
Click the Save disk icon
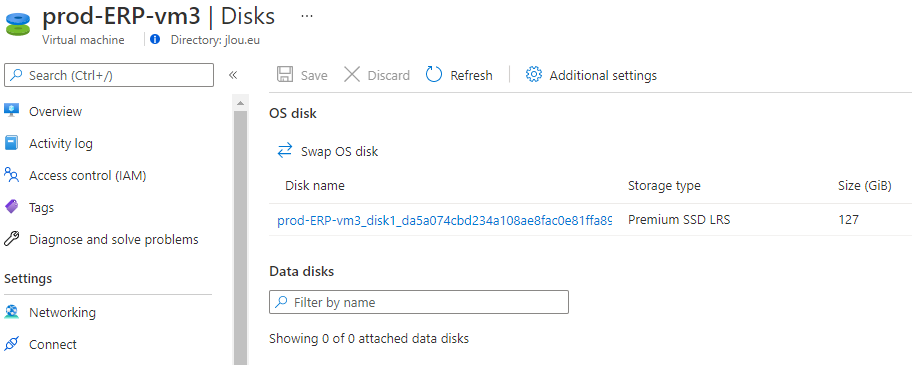(284, 75)
